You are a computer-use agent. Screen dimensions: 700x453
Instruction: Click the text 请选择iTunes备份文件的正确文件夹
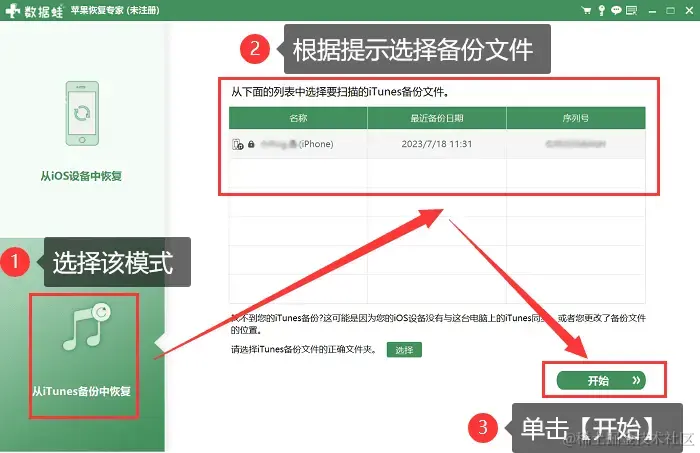pos(304,349)
